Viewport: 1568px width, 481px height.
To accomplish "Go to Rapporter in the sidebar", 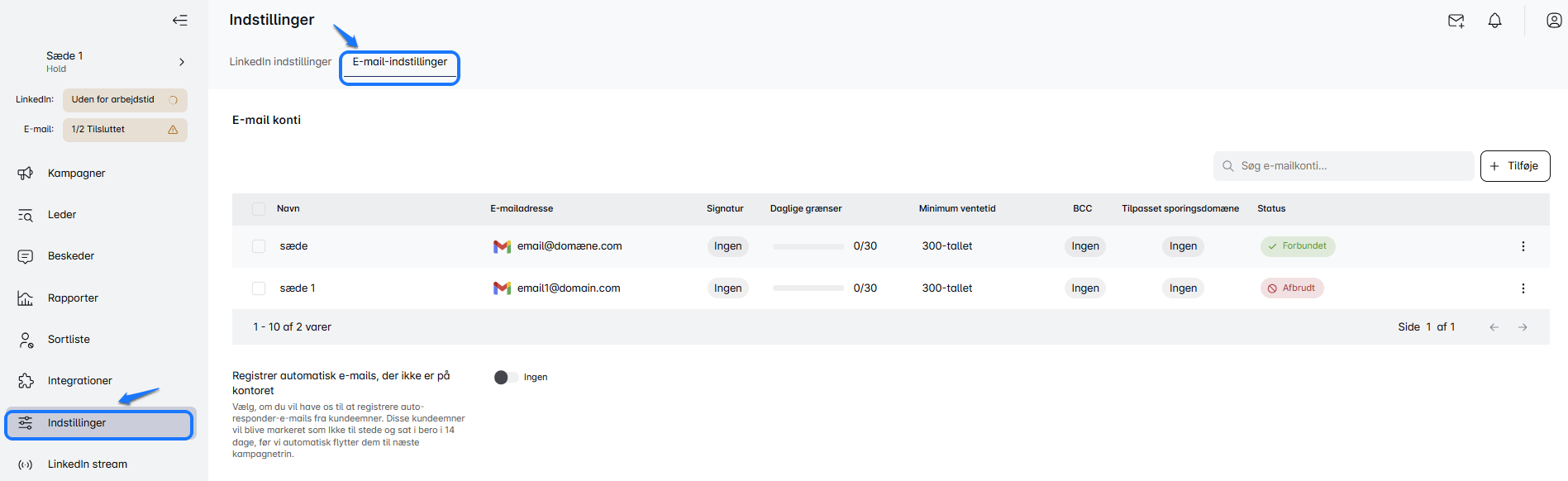I will [x=73, y=298].
